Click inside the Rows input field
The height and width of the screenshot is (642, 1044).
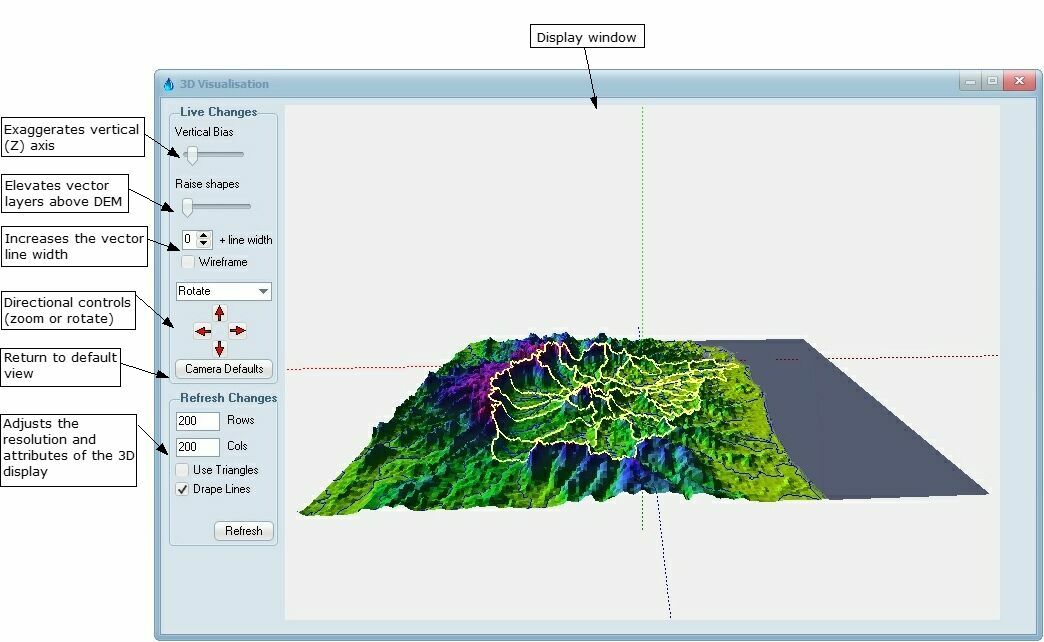tap(197, 421)
